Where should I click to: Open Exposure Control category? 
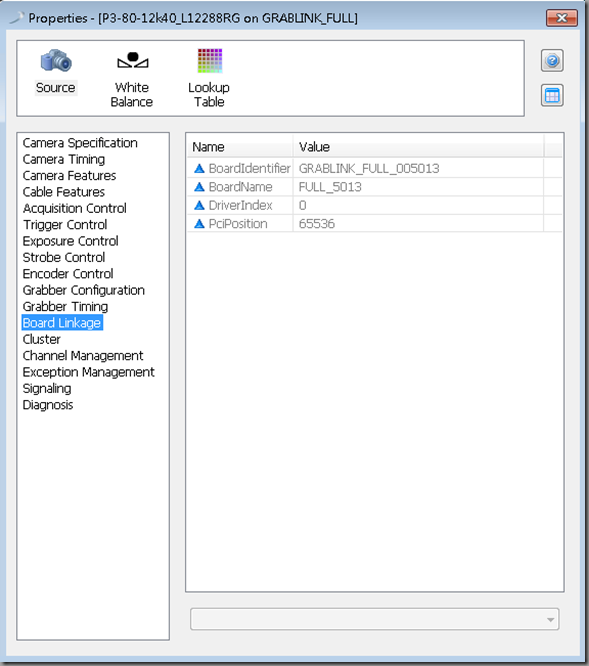tap(70, 241)
